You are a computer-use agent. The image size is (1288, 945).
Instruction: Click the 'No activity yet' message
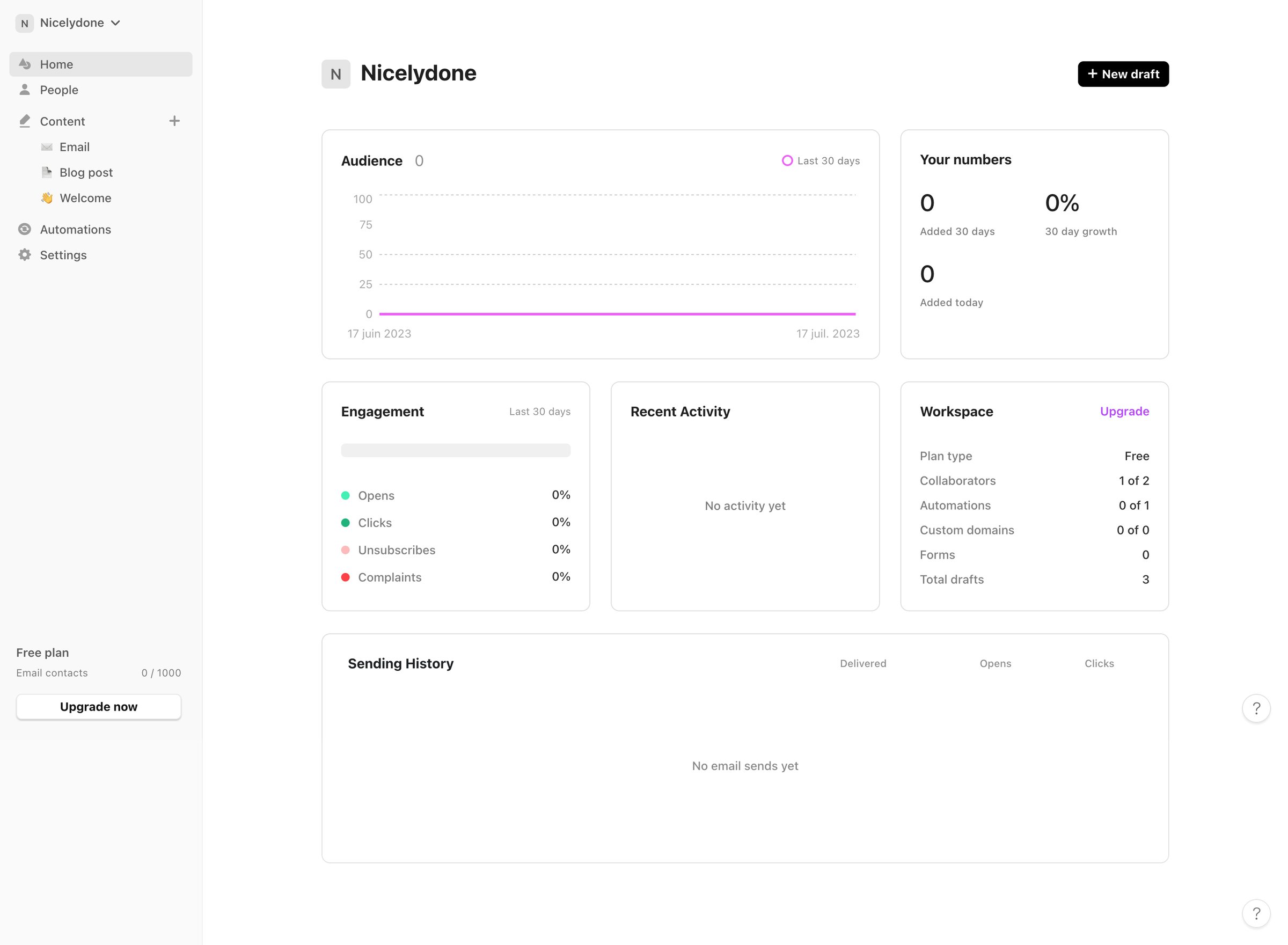[745, 506]
